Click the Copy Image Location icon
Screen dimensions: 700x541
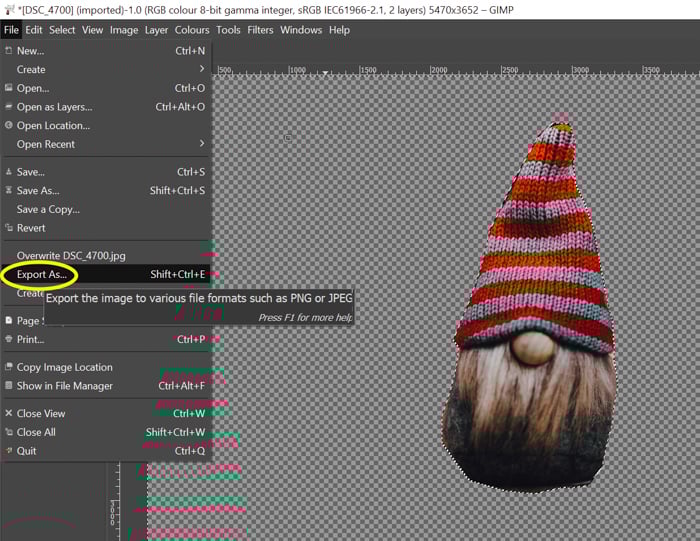coord(8,366)
